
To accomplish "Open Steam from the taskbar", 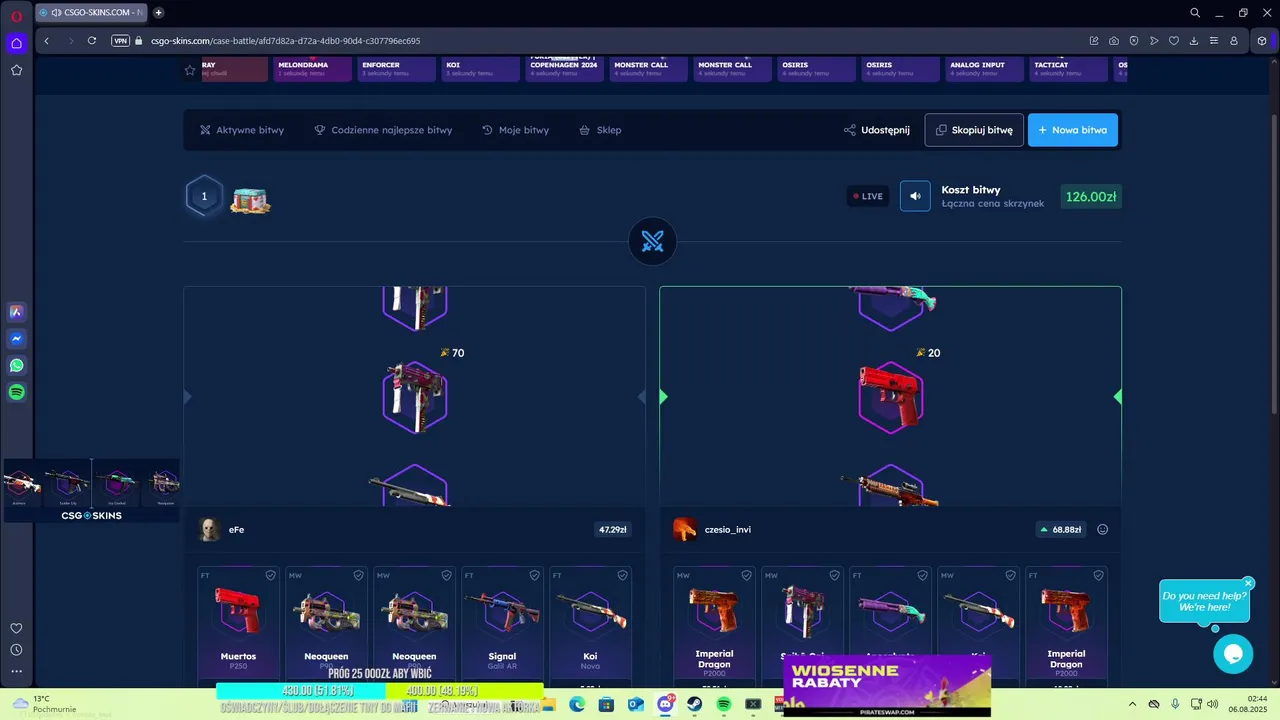I will point(694,704).
